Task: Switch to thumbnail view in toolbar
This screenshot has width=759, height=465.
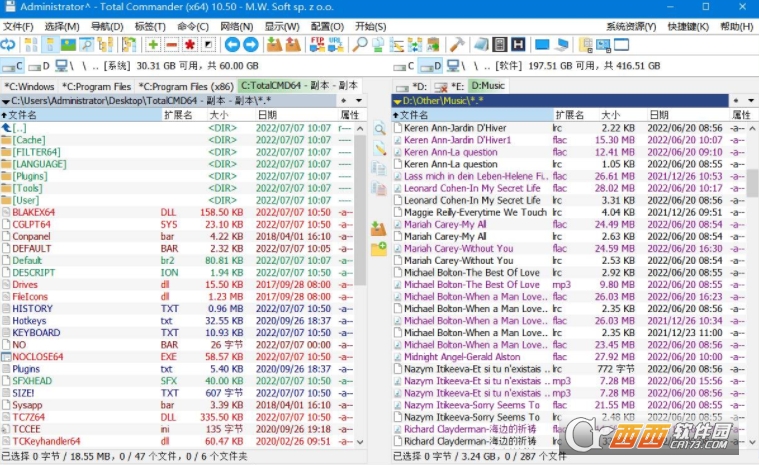Action: [69, 44]
